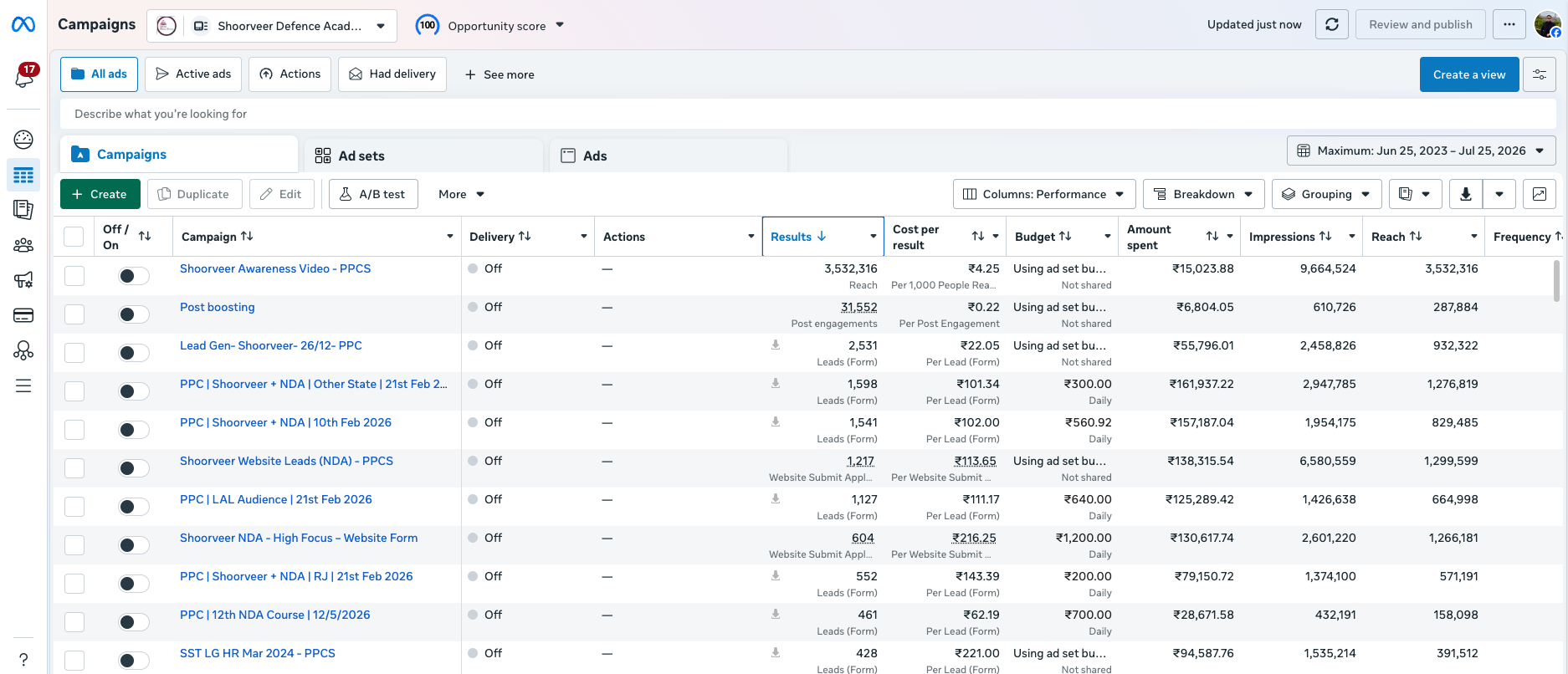Click the Create a view button

point(1469,74)
